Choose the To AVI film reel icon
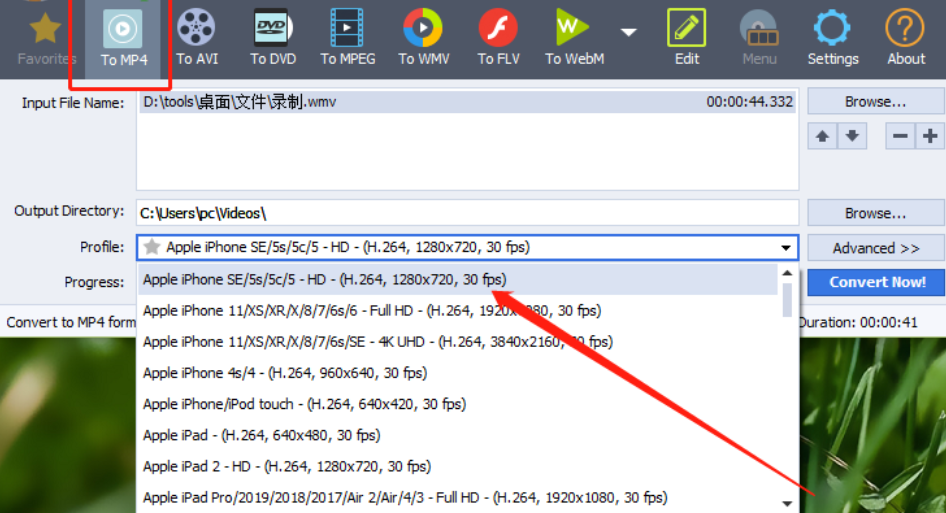The height and width of the screenshot is (513, 946). (196, 28)
